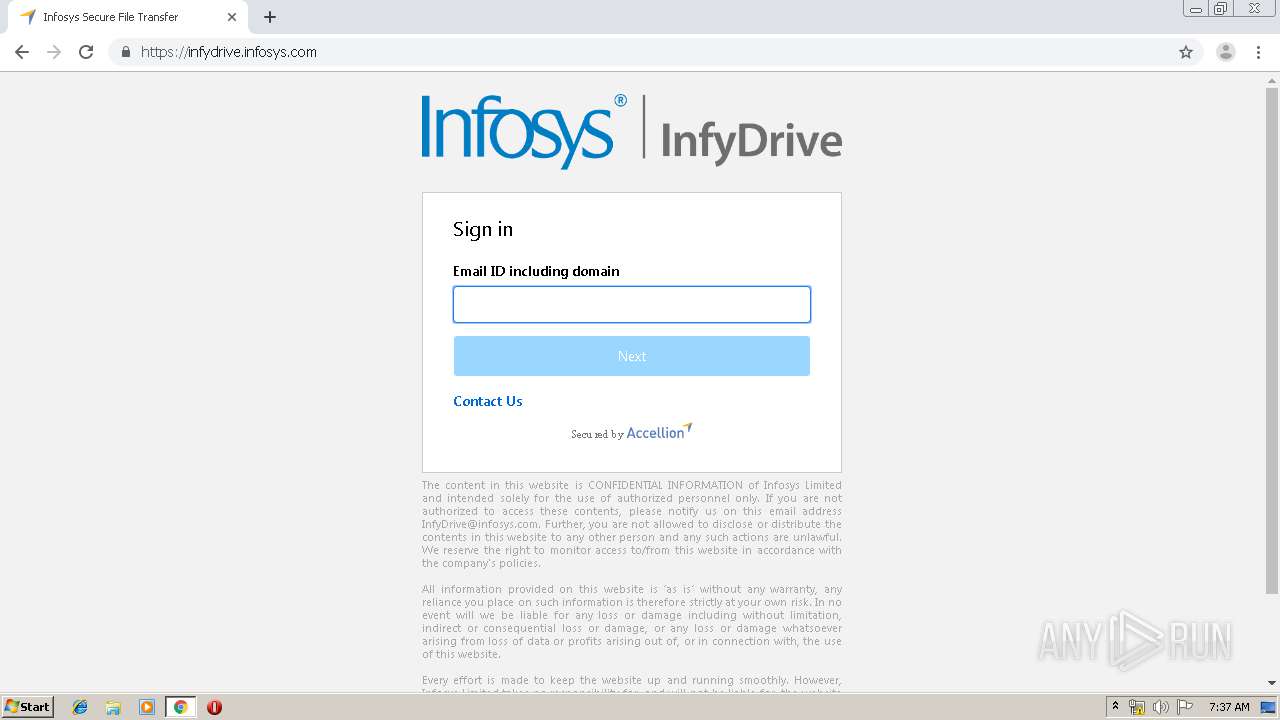
Task: Open the Windows Start menu
Action: click(x=28, y=707)
